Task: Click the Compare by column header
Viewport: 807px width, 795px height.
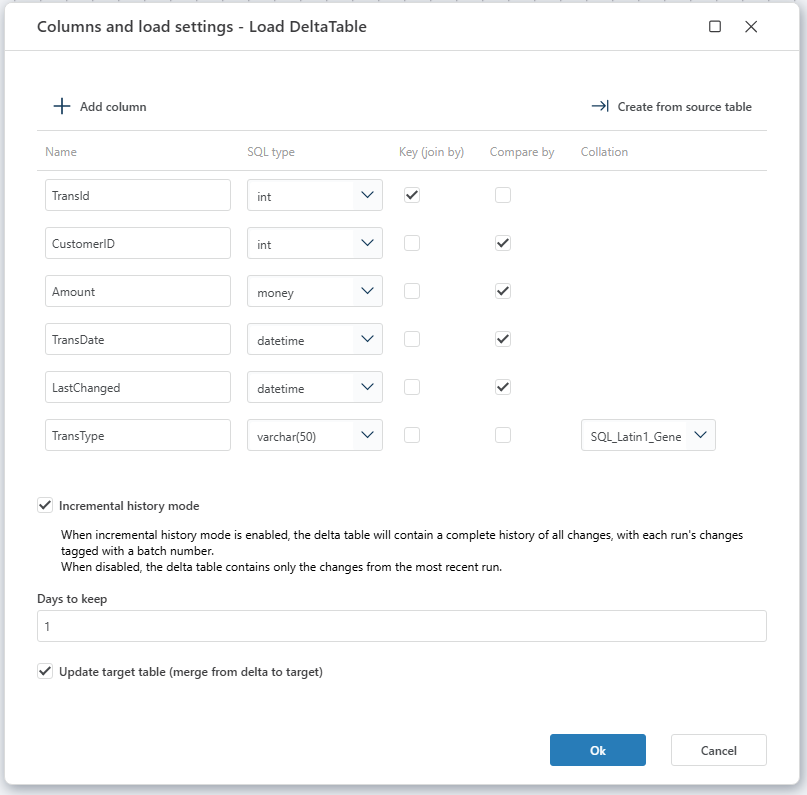Action: pyautogui.click(x=522, y=152)
